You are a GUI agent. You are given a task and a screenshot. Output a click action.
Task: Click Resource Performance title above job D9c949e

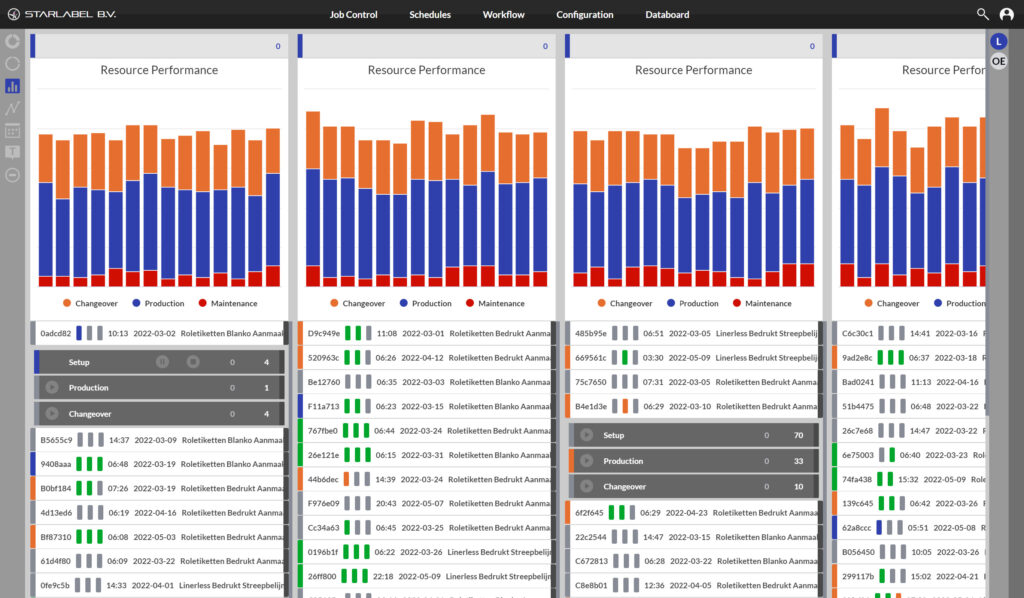426,70
